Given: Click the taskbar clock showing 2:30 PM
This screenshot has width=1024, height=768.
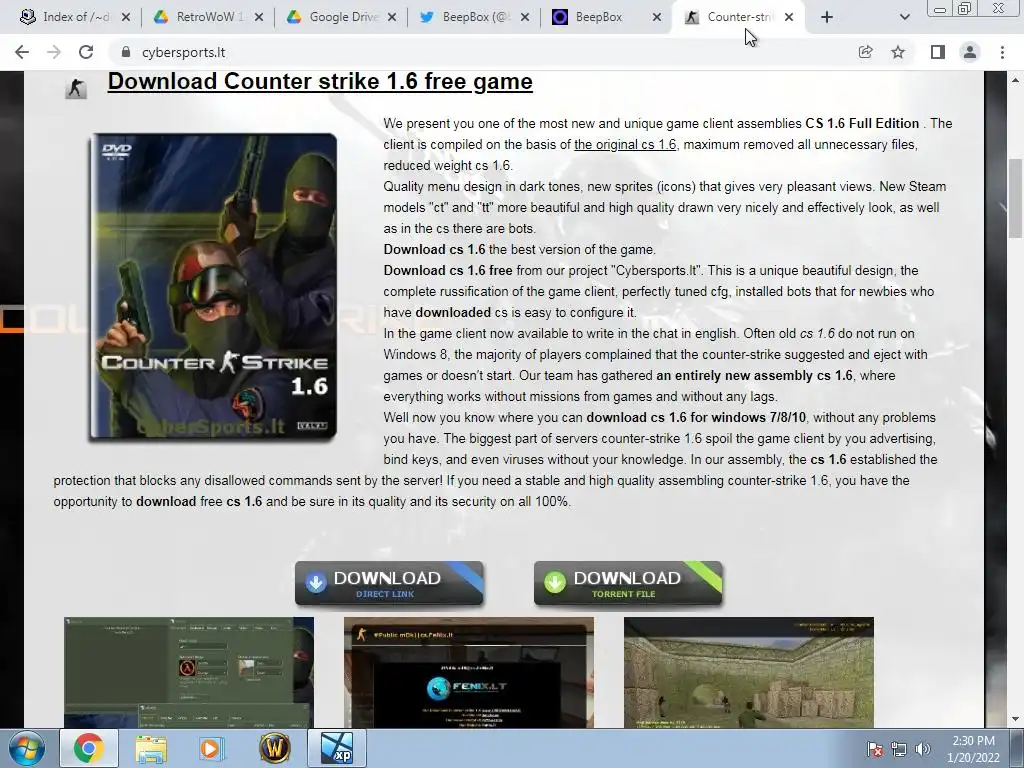Looking at the screenshot, I should (973, 749).
